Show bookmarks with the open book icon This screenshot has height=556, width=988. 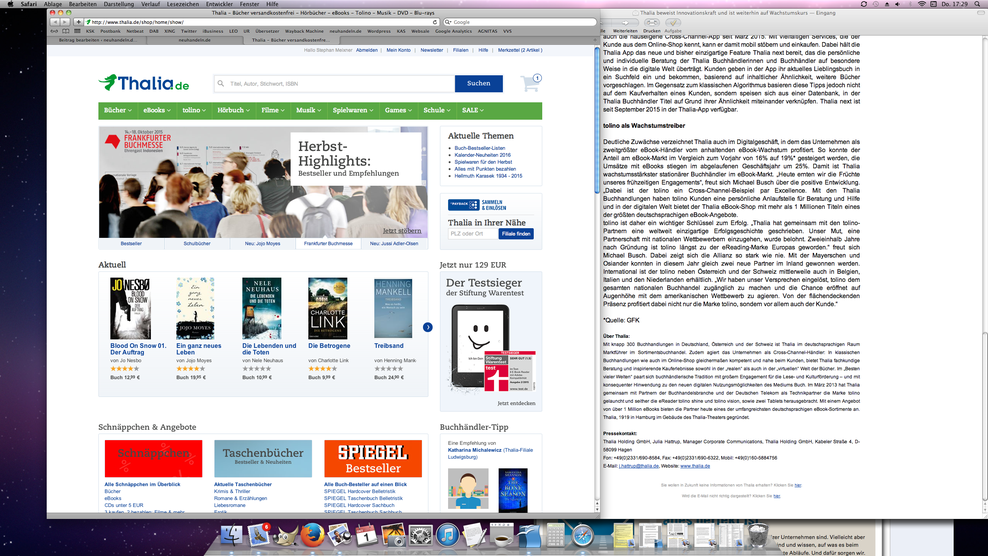[x=66, y=31]
